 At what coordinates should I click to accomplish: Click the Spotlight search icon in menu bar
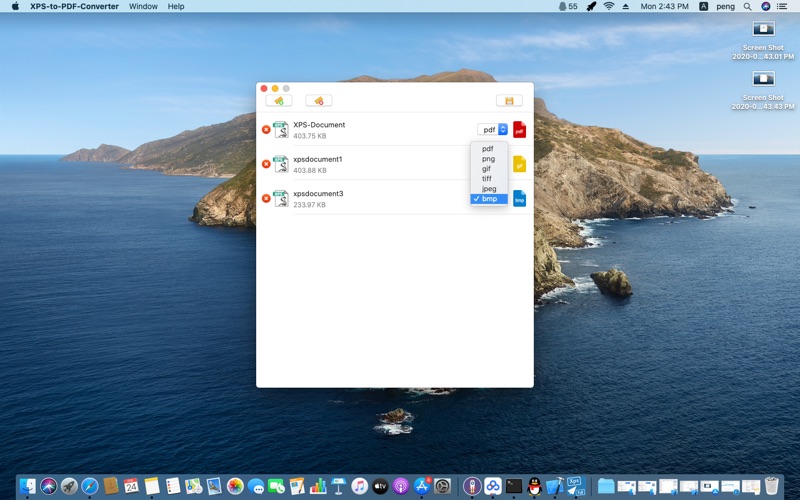(747, 6)
